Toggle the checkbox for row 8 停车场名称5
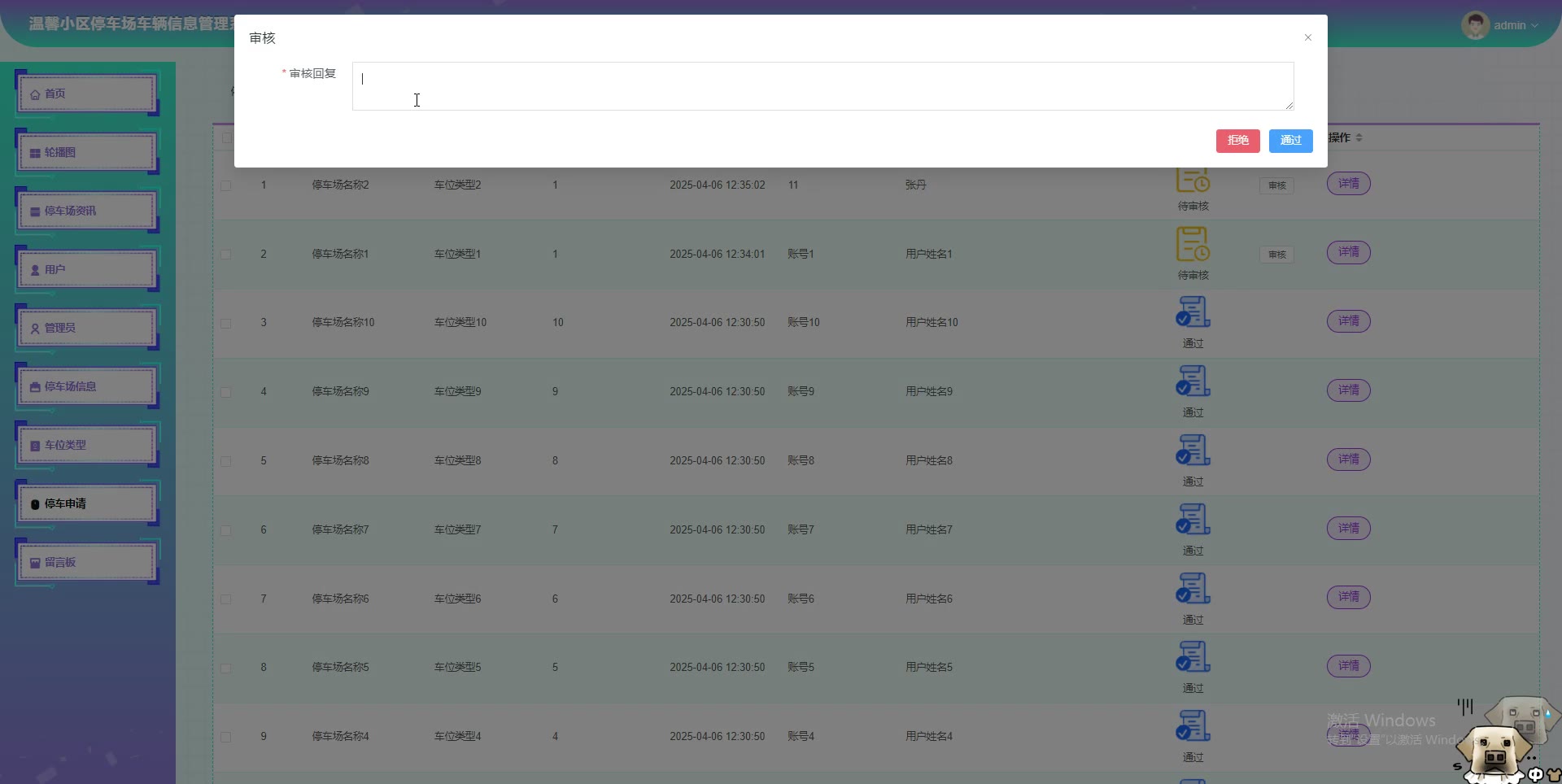Image resolution: width=1562 pixels, height=784 pixels. pyautogui.click(x=226, y=668)
